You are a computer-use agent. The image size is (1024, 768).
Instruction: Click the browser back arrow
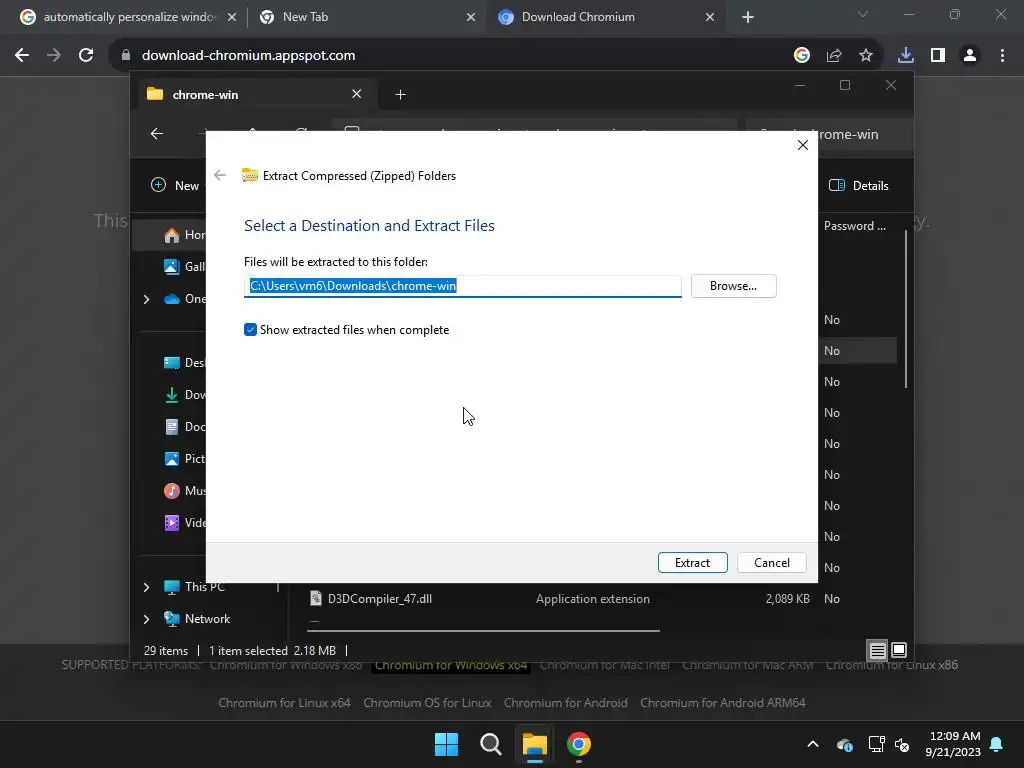pos(22,56)
